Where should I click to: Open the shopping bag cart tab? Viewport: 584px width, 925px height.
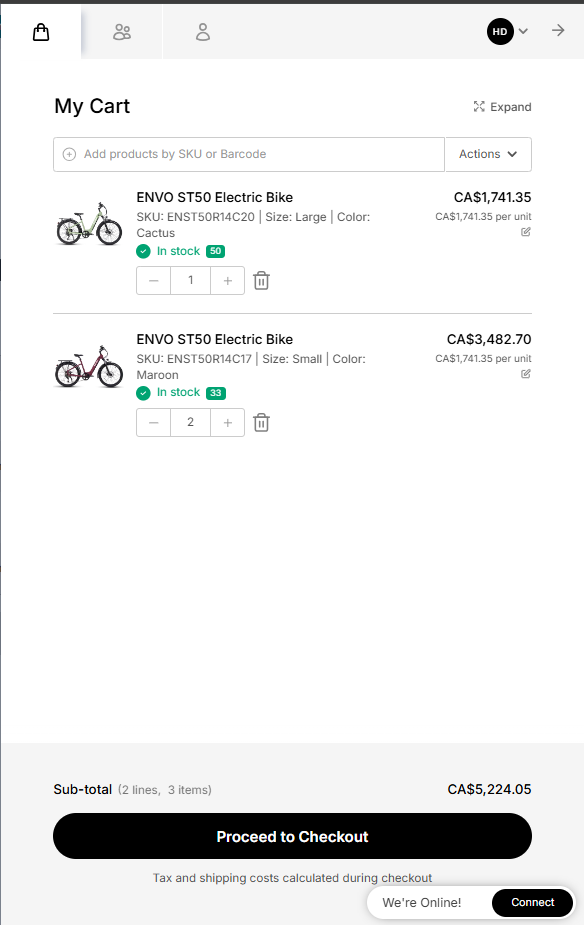41,32
